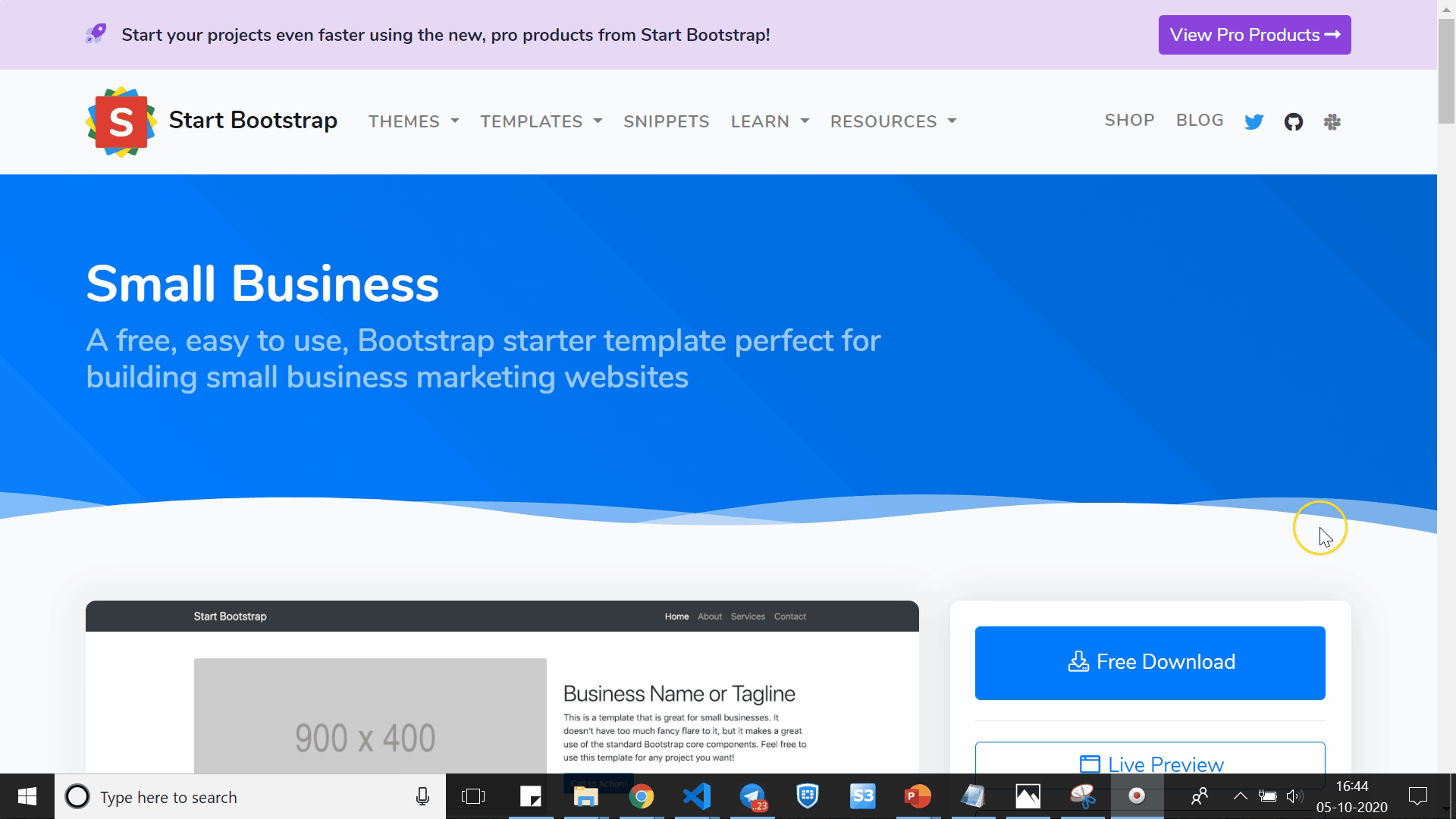Open the GitHub icon link
The height and width of the screenshot is (819, 1456).
[x=1294, y=121]
